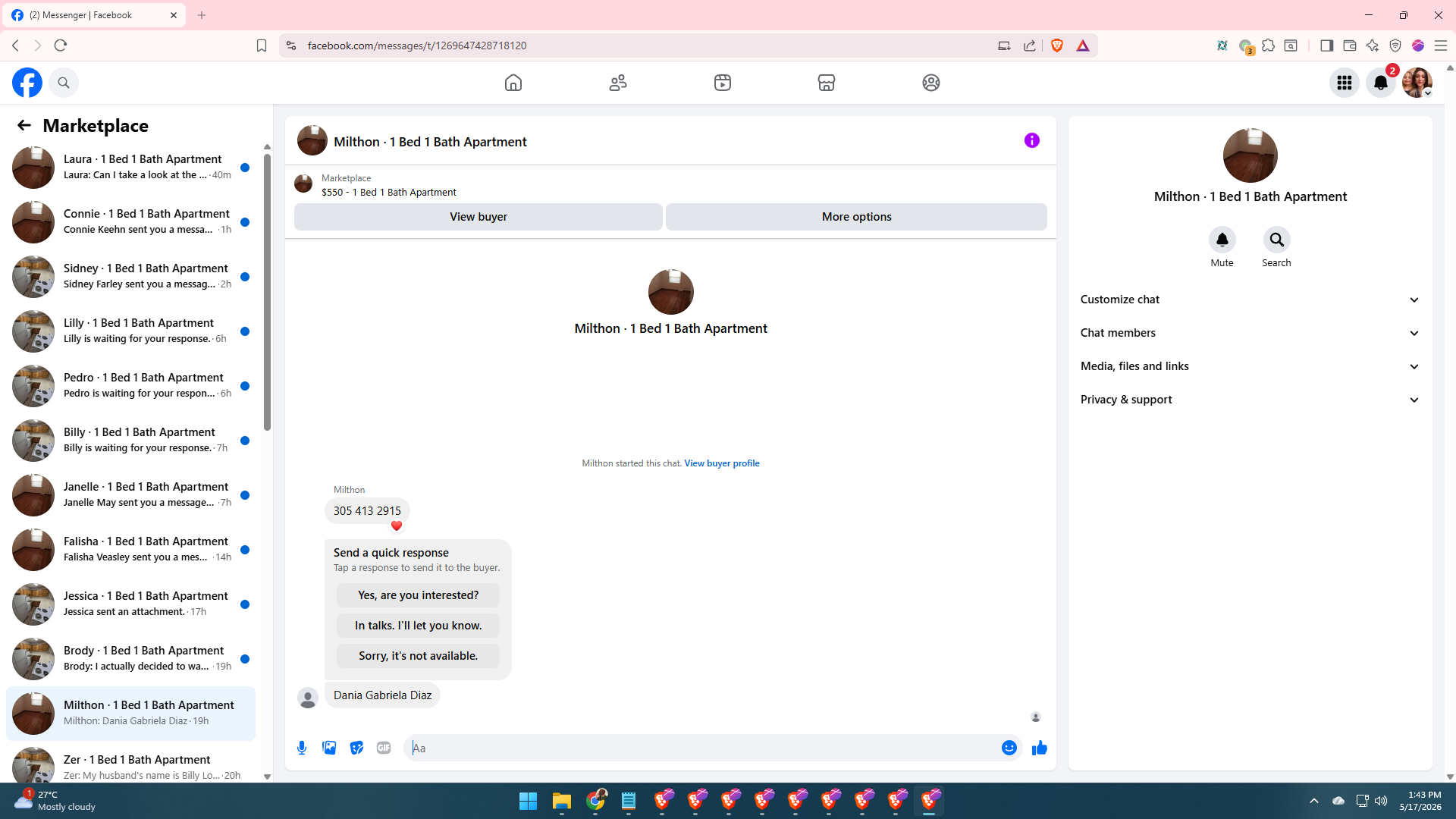Open Janelle's apartment conversation

[x=130, y=495]
